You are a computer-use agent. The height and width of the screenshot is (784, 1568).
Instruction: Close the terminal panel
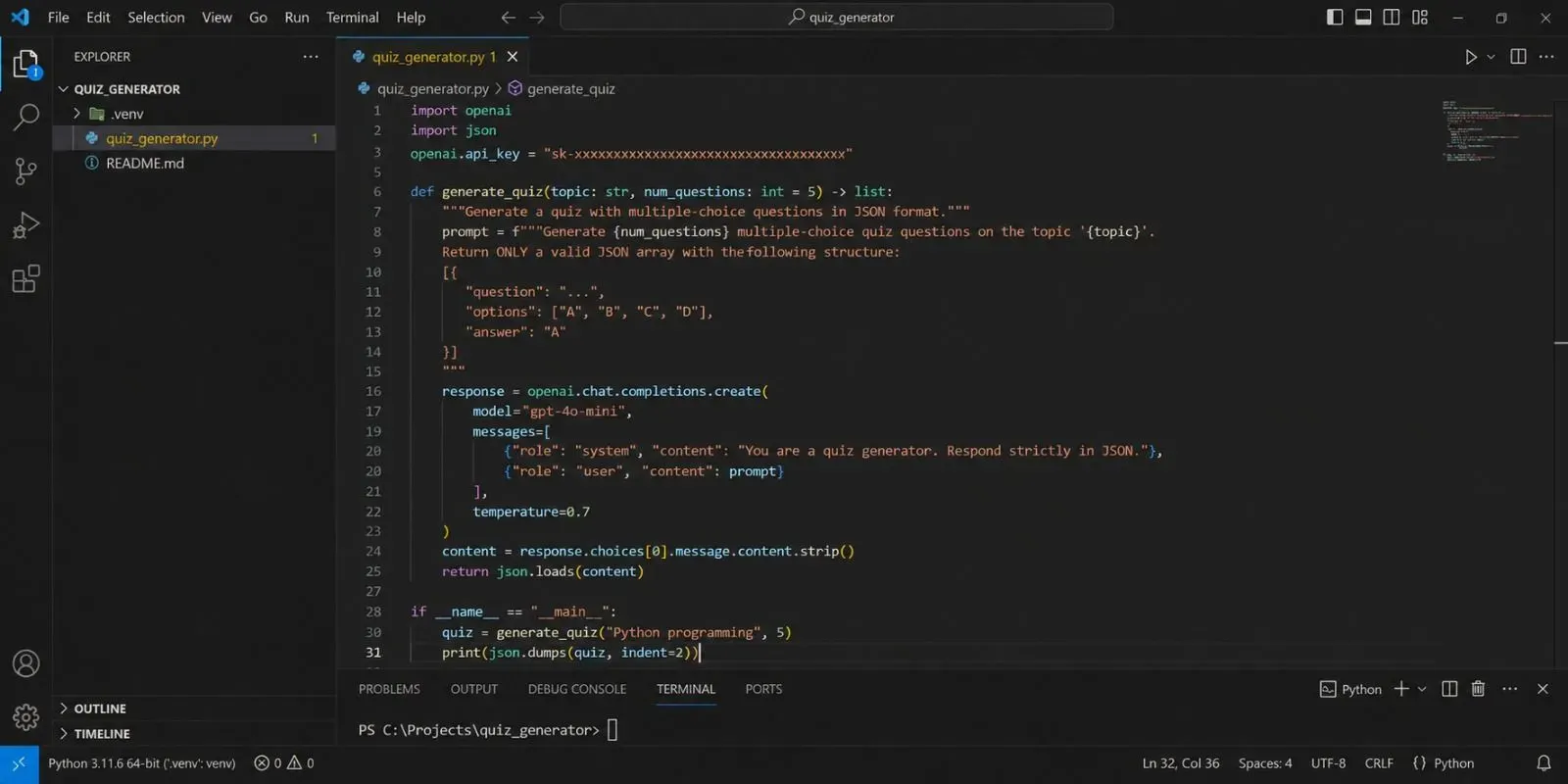tap(1543, 689)
